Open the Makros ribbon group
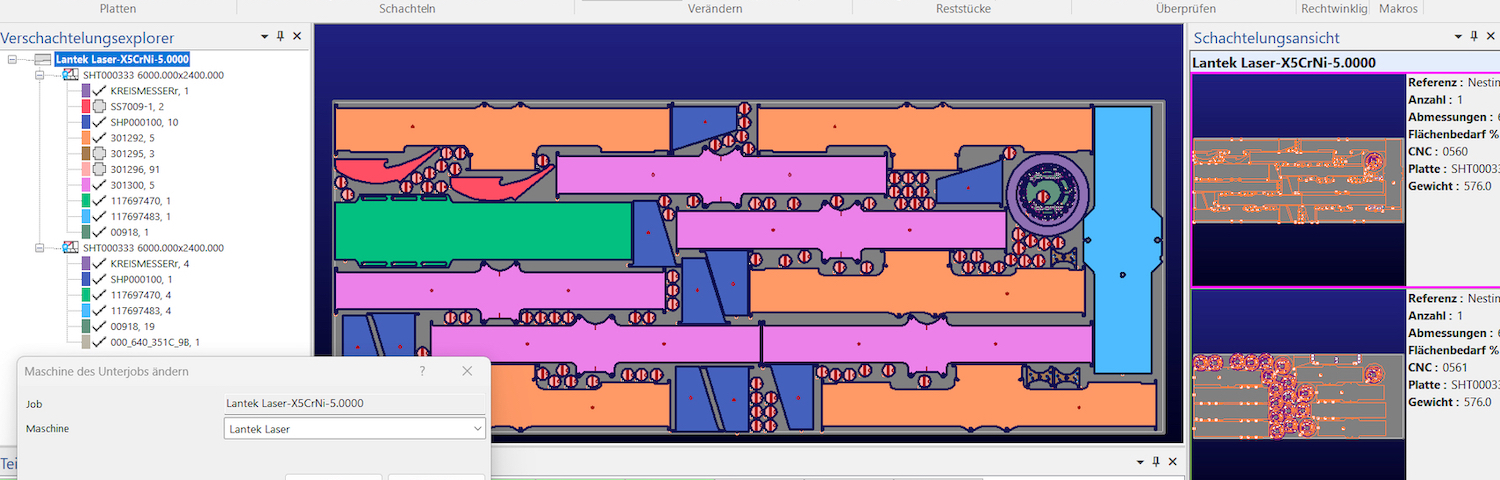Viewport: 1500px width, 480px height. coord(1397,9)
